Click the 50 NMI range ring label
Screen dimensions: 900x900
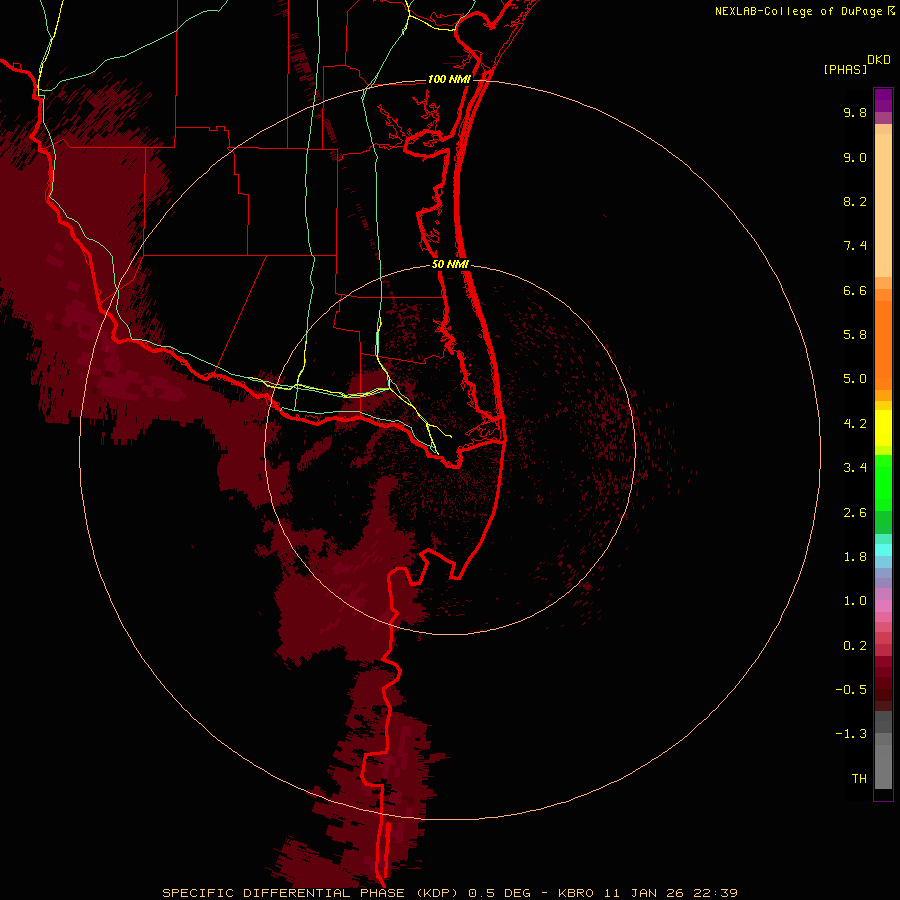[450, 265]
